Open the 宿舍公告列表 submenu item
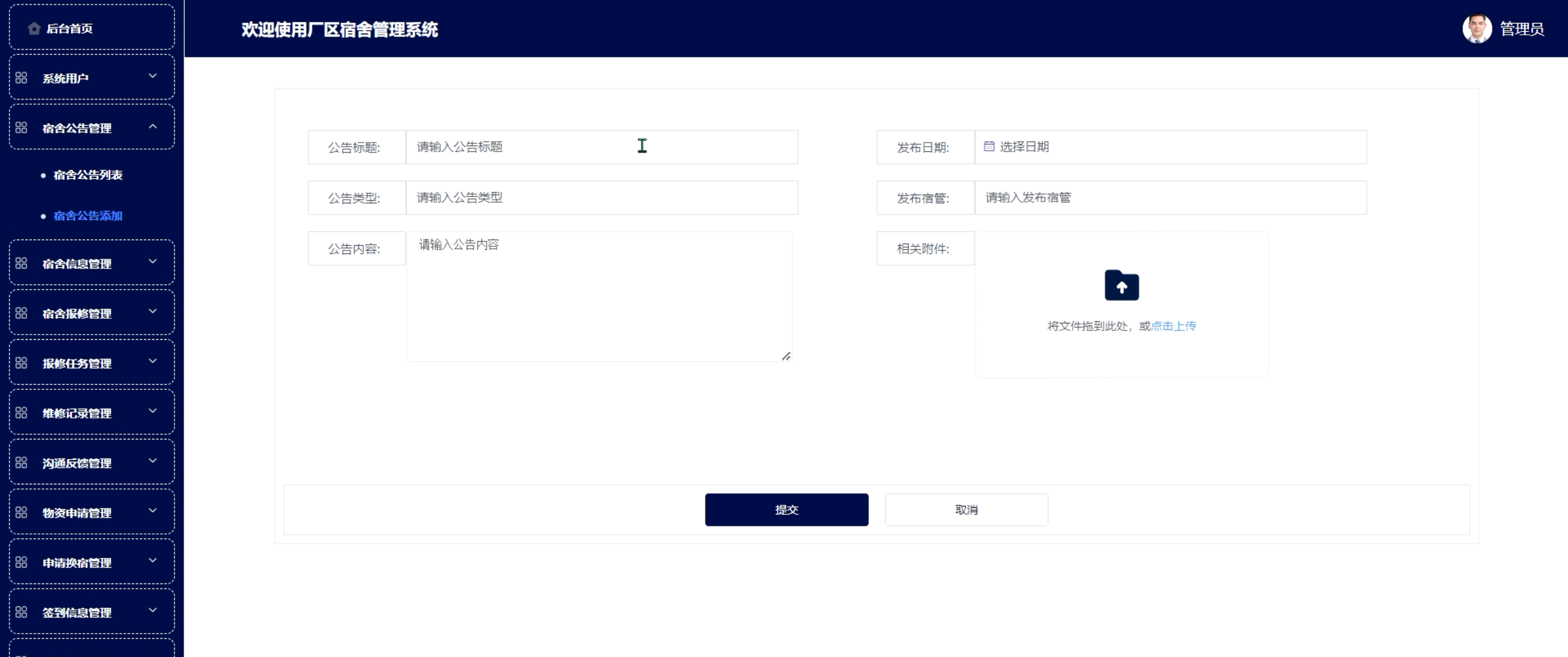This screenshot has height=657, width=1568. pos(88,175)
